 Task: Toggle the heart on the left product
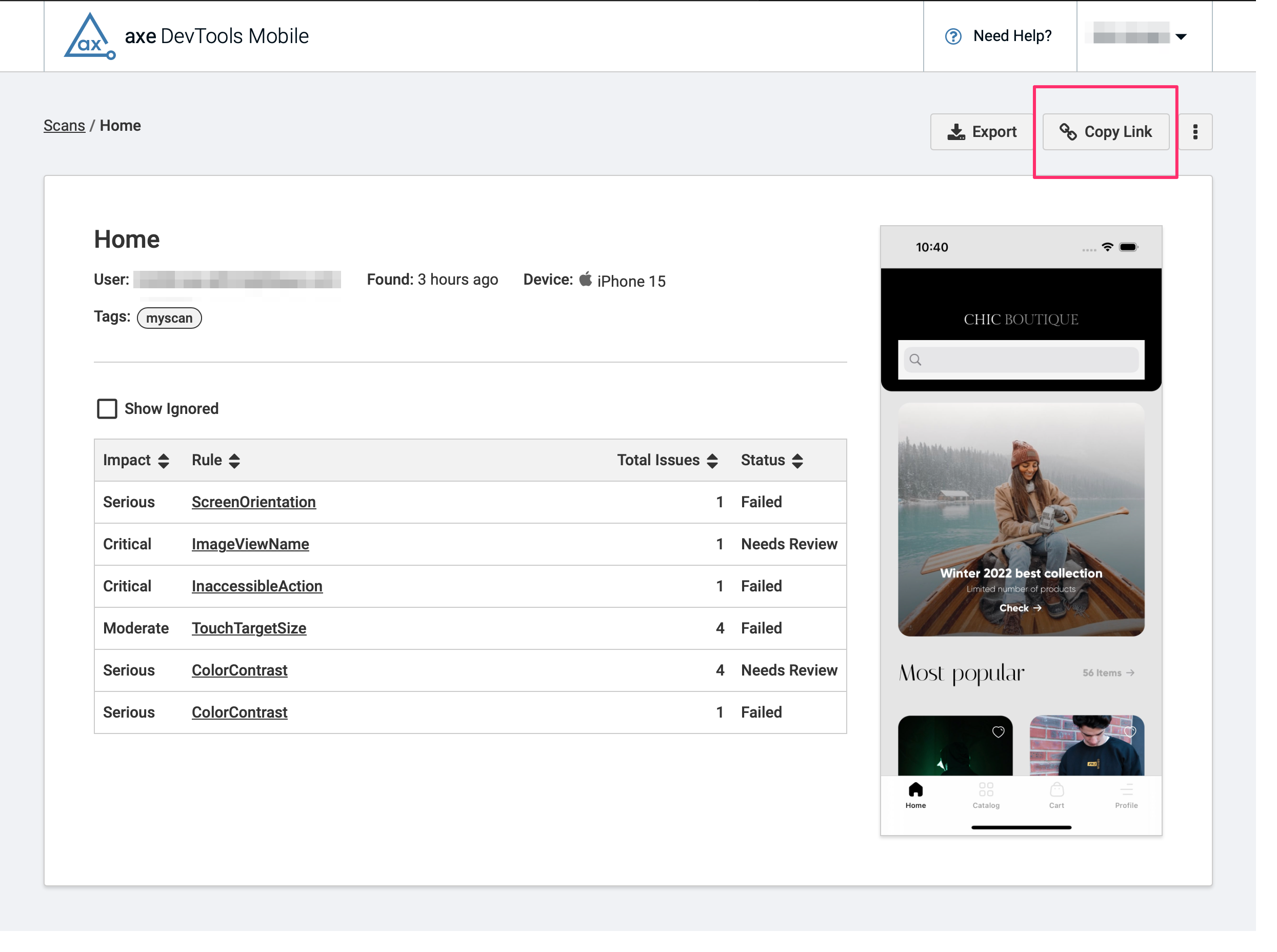997,732
